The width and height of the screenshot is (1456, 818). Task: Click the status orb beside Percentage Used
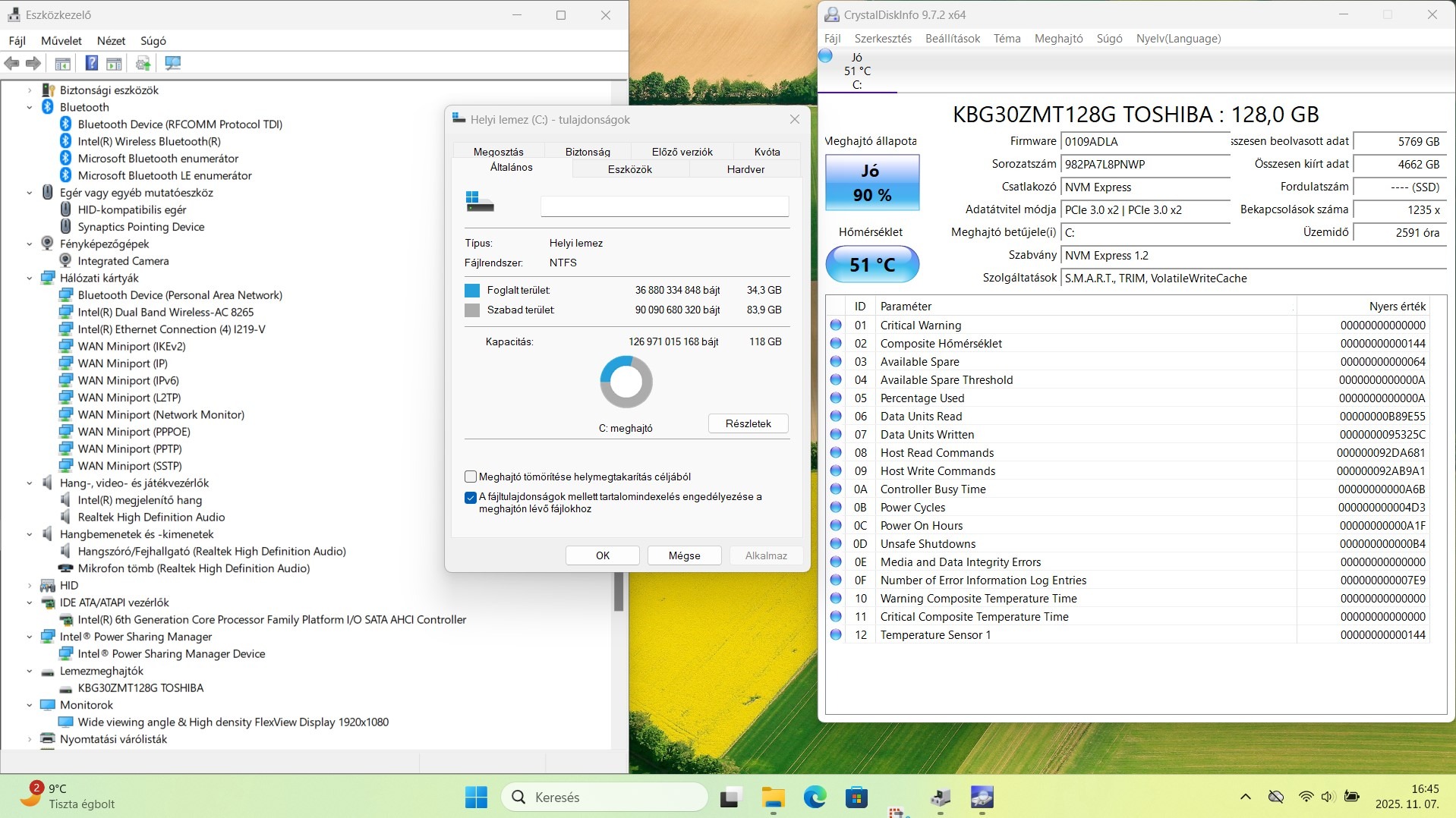click(836, 398)
